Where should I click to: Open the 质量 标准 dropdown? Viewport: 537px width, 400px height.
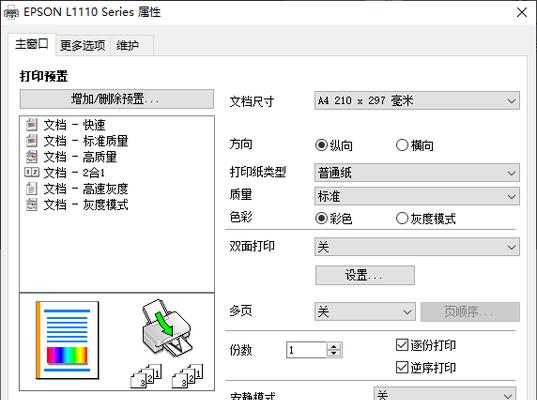(x=417, y=196)
